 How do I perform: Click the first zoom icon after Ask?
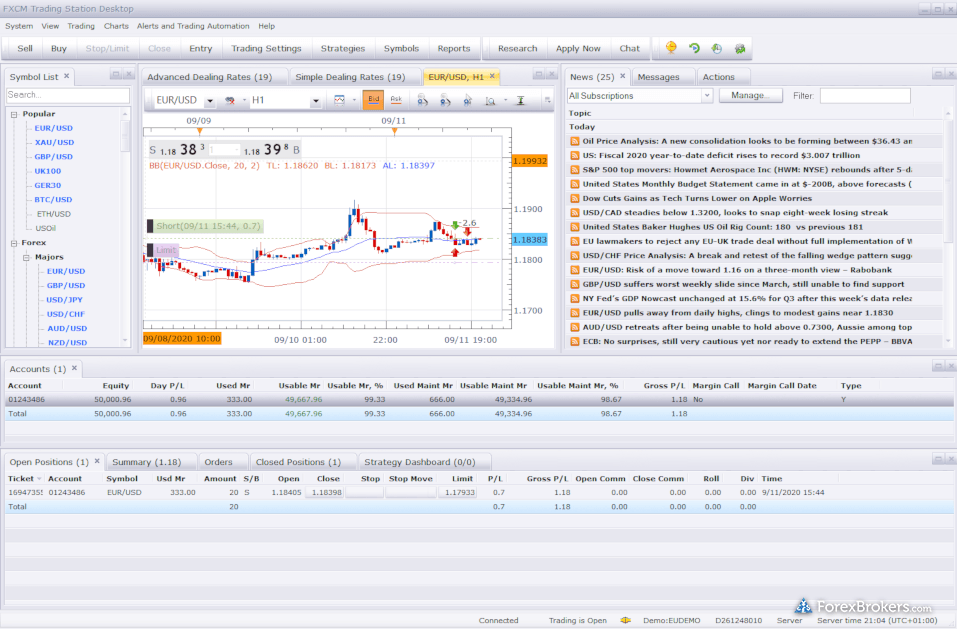pos(422,100)
